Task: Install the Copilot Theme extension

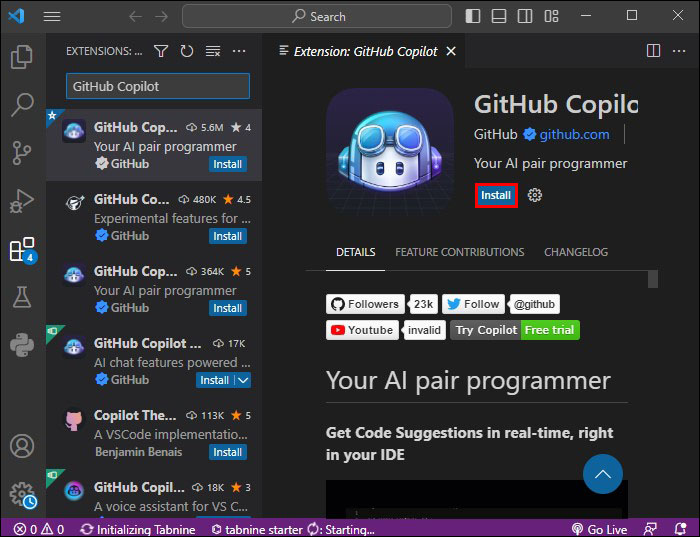Action: [228, 452]
